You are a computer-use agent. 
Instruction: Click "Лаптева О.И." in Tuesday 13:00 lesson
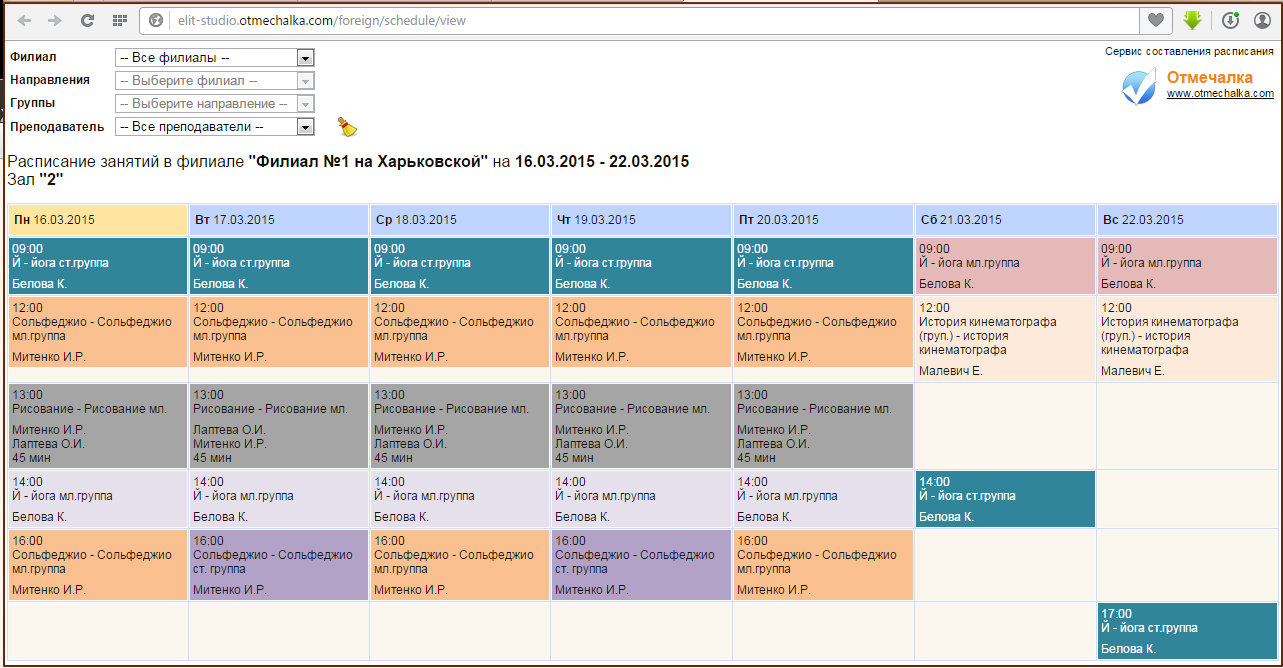coord(229,429)
